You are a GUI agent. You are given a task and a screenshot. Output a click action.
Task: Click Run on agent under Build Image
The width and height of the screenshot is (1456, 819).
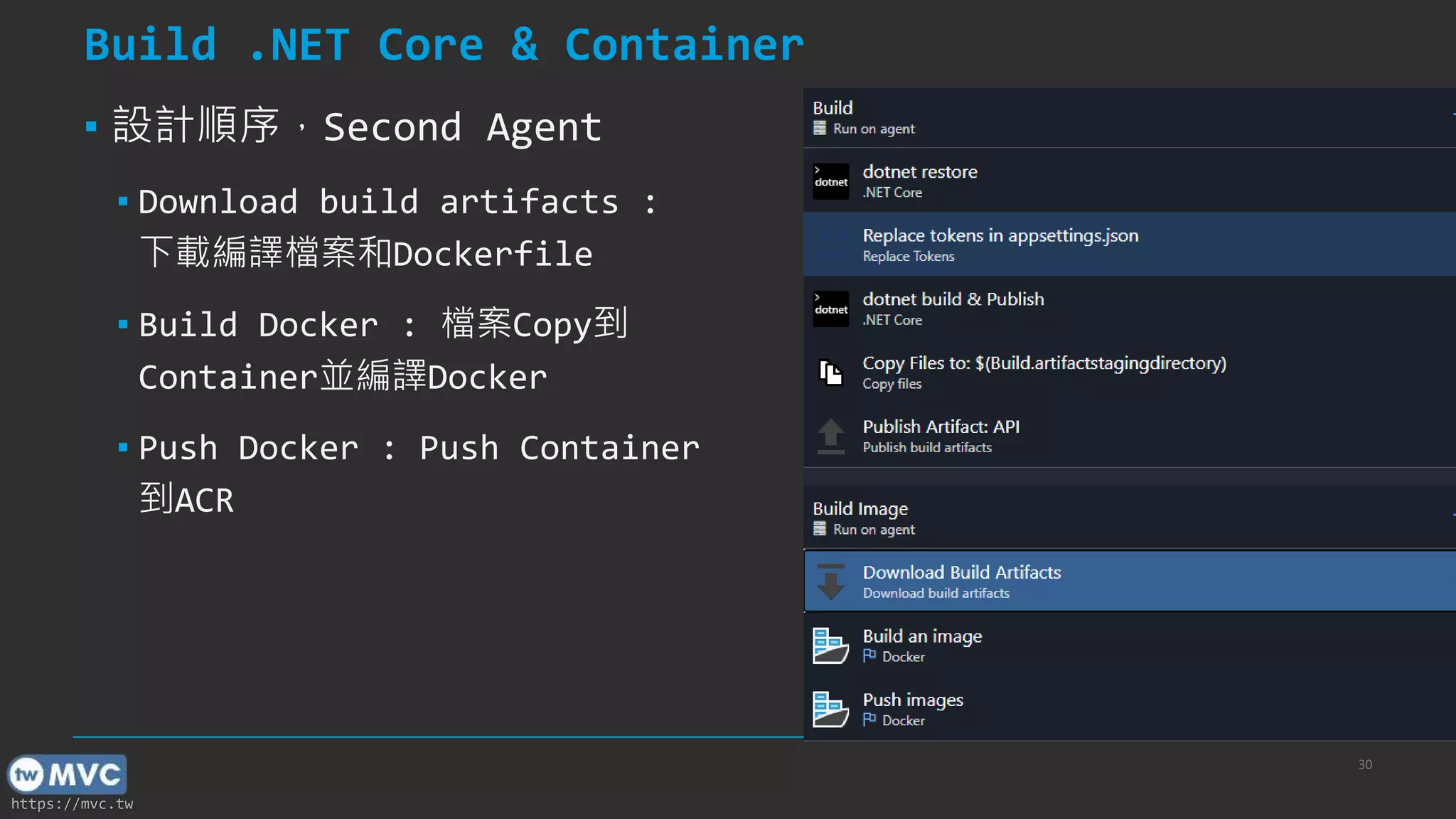point(874,530)
